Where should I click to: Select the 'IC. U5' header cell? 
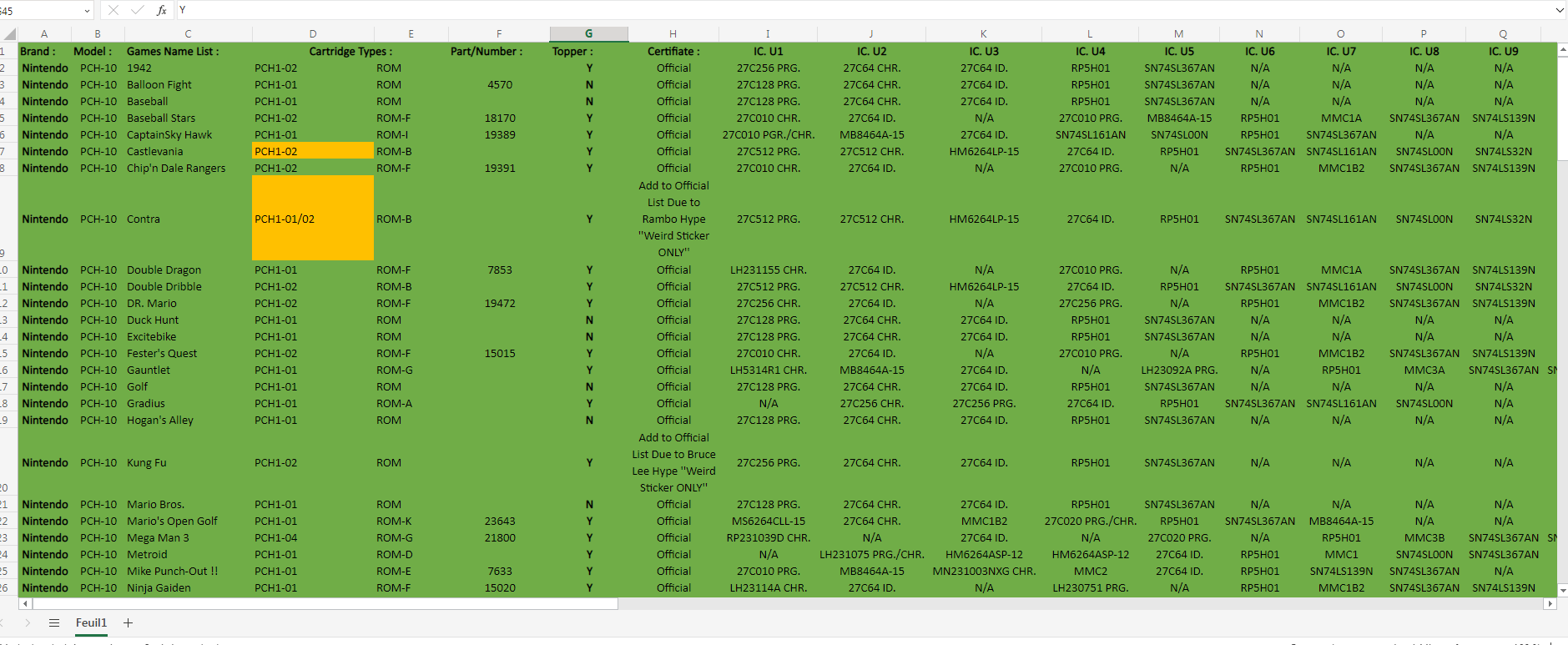[1179, 51]
